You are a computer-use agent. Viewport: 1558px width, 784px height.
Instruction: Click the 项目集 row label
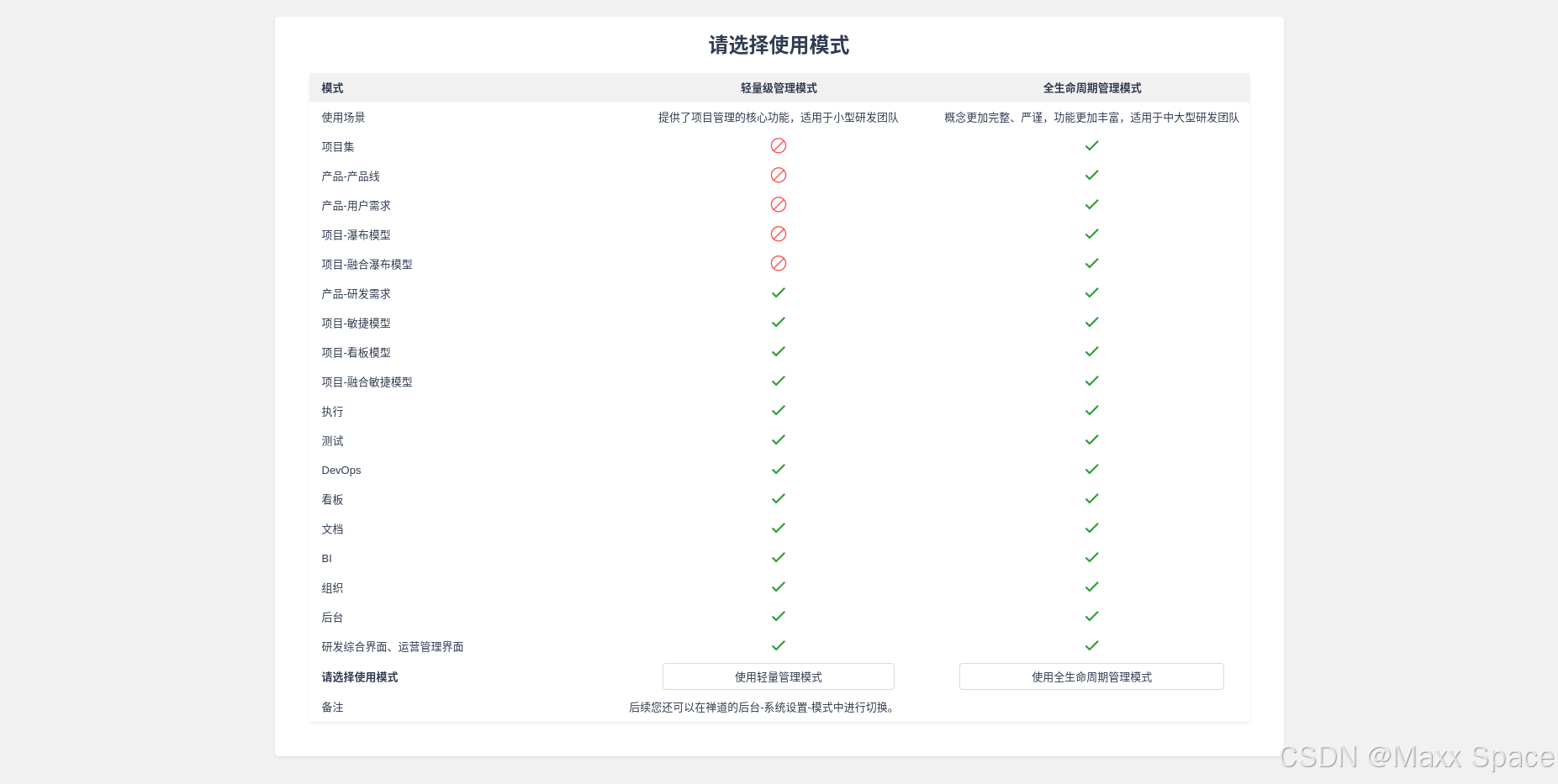[338, 147]
